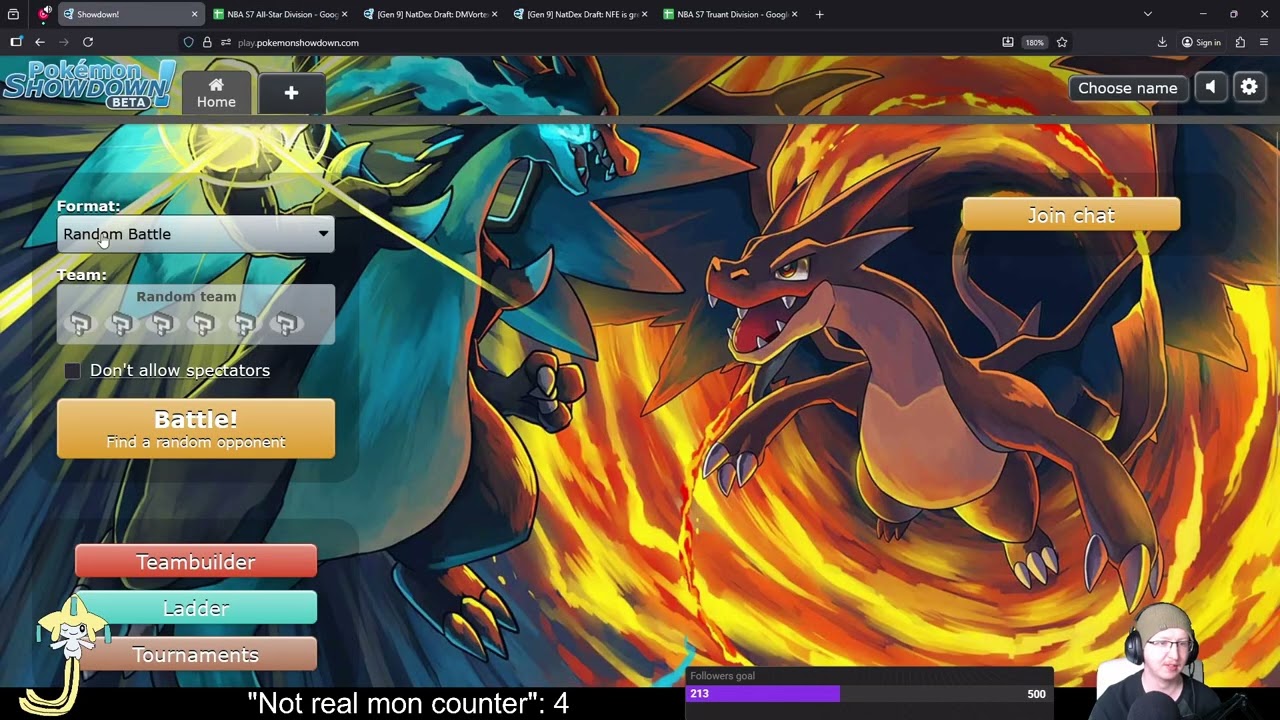
Task: Click Battle! Find a random opponent
Action: [195, 429]
